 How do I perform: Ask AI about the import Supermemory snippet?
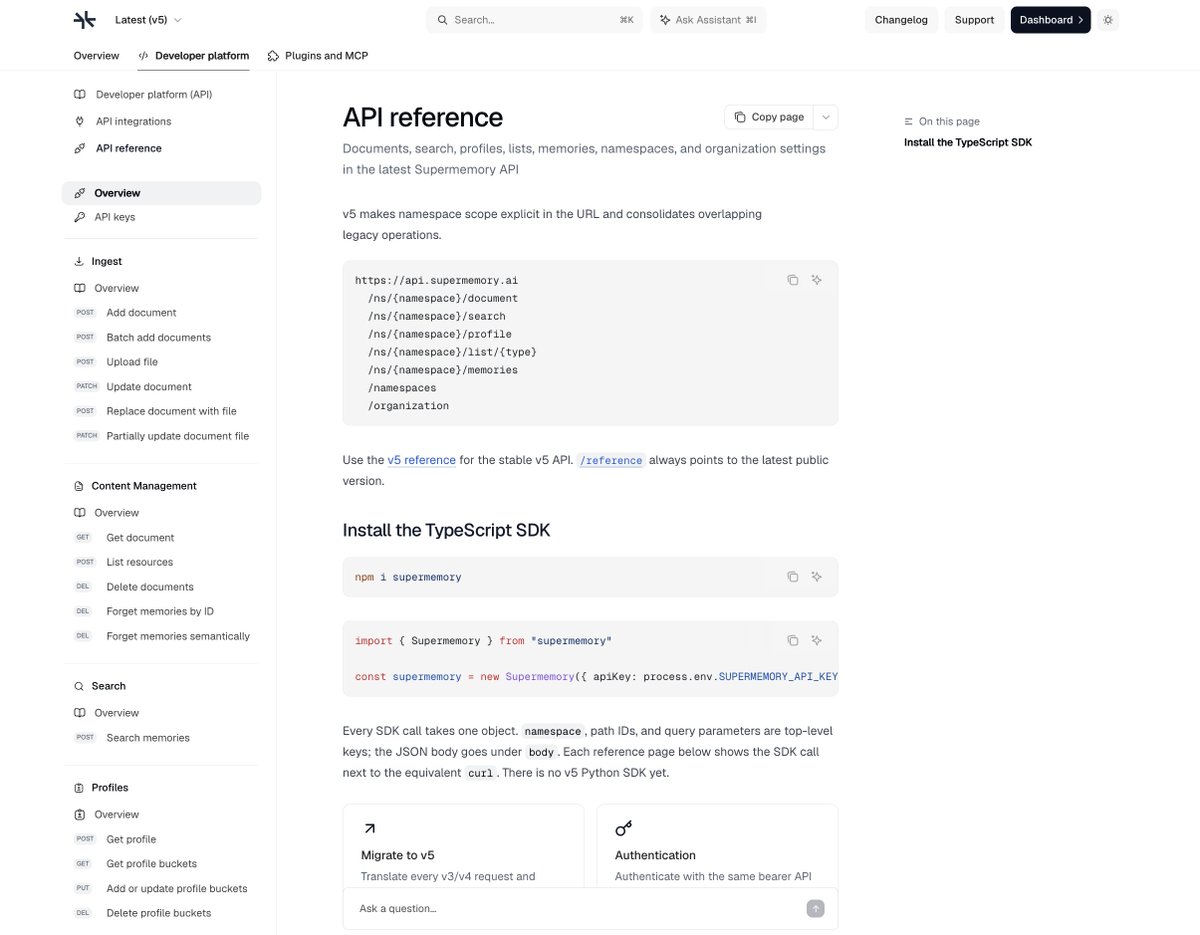pos(817,640)
